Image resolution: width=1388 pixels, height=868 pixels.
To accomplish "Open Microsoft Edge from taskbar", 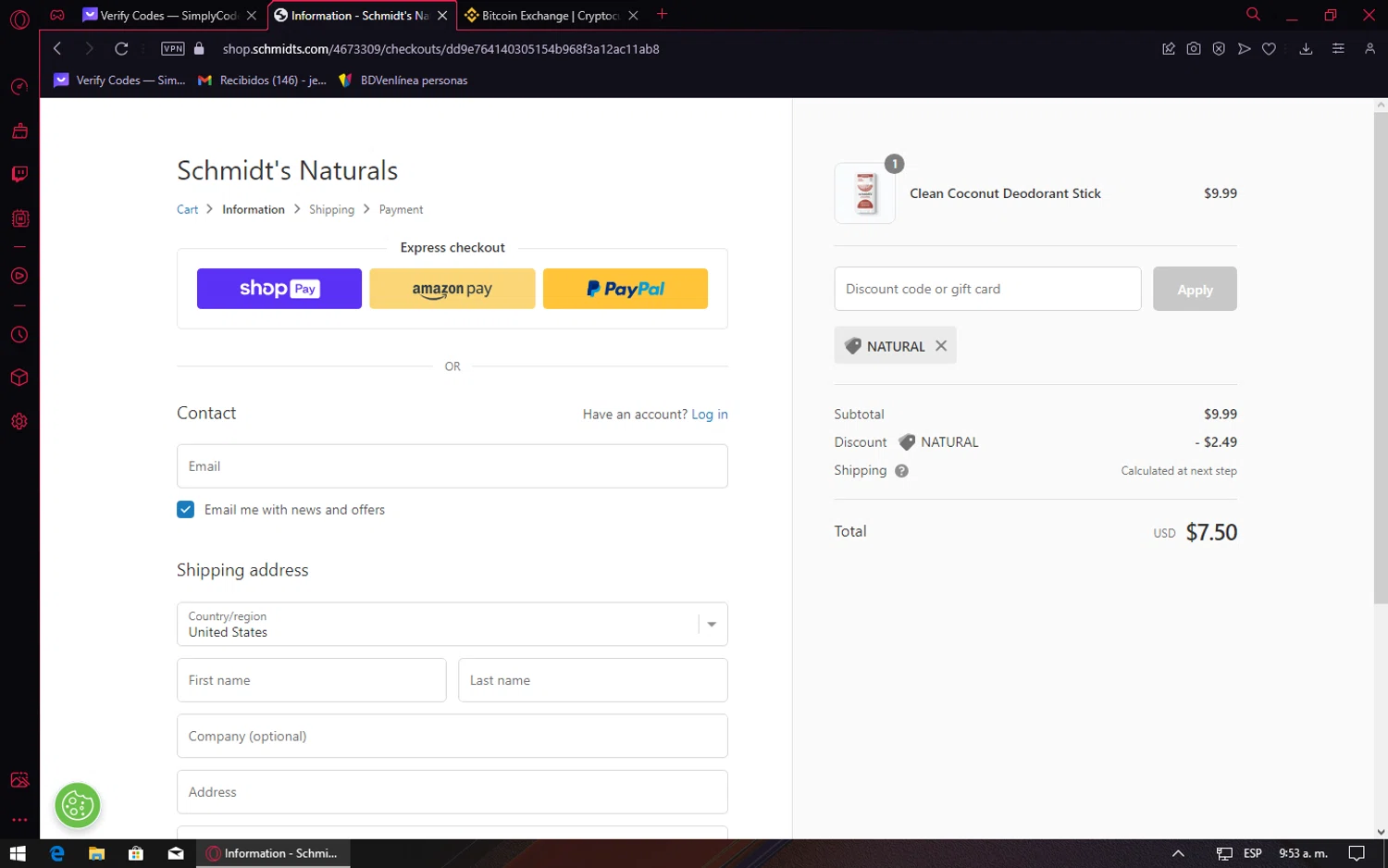I will point(57,853).
